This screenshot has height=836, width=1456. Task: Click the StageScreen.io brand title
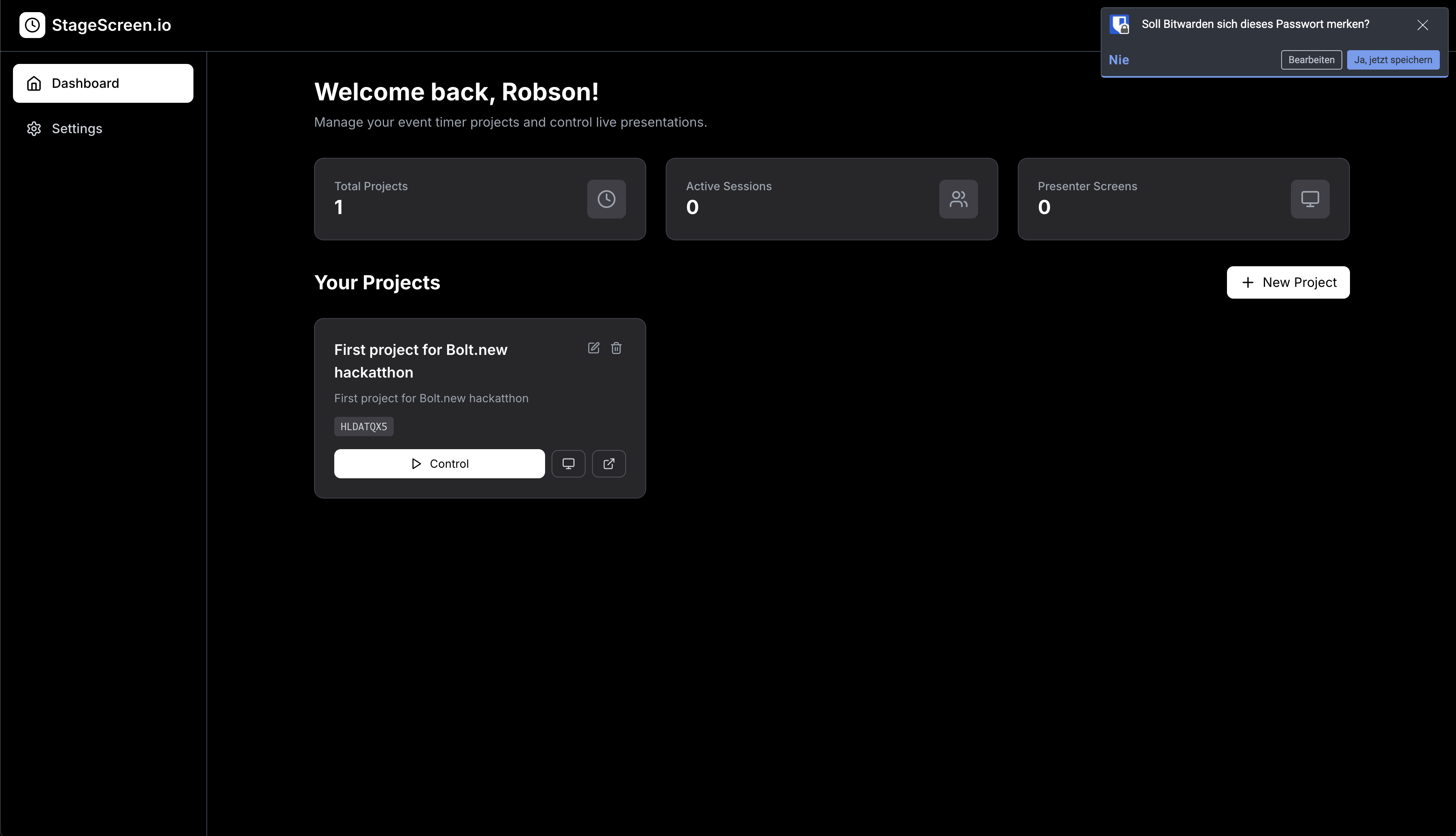(111, 25)
